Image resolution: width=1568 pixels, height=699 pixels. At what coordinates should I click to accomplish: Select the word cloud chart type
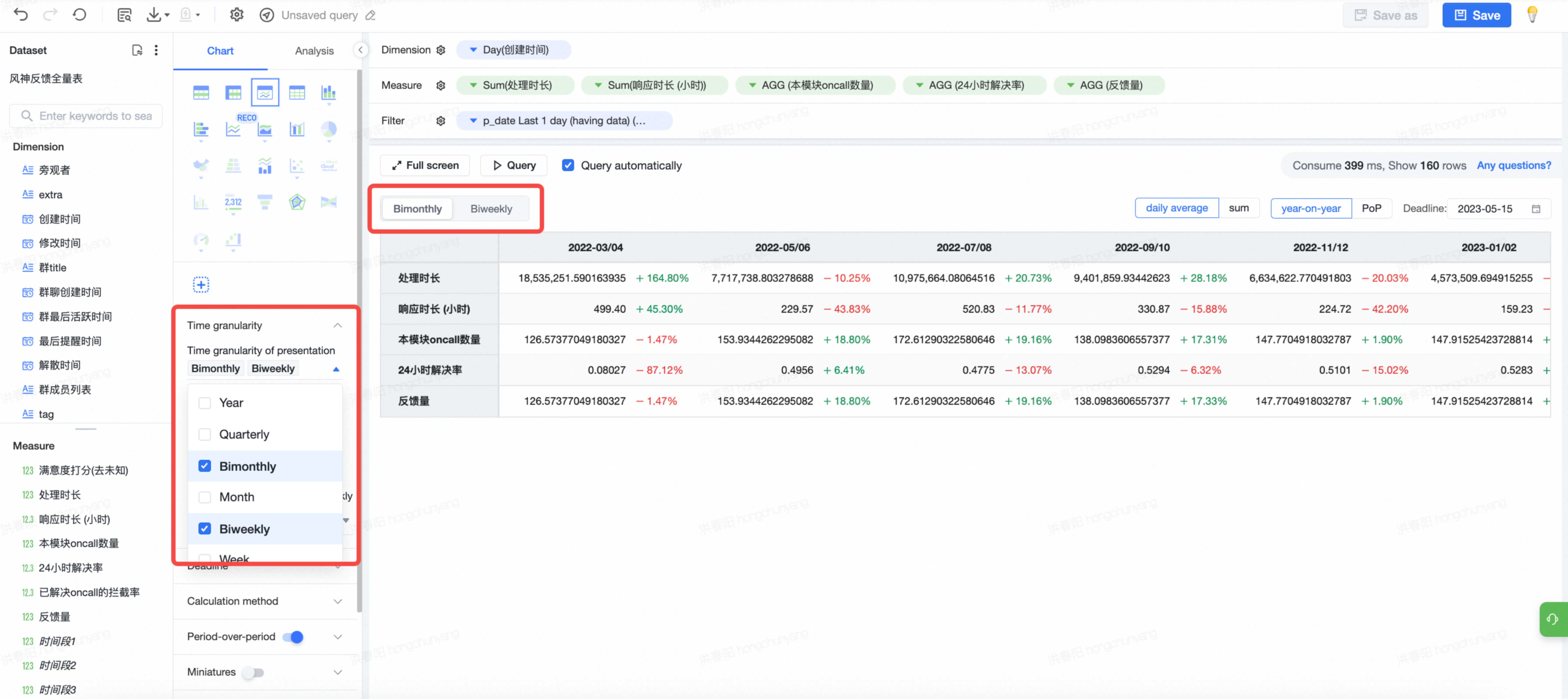coord(329,165)
